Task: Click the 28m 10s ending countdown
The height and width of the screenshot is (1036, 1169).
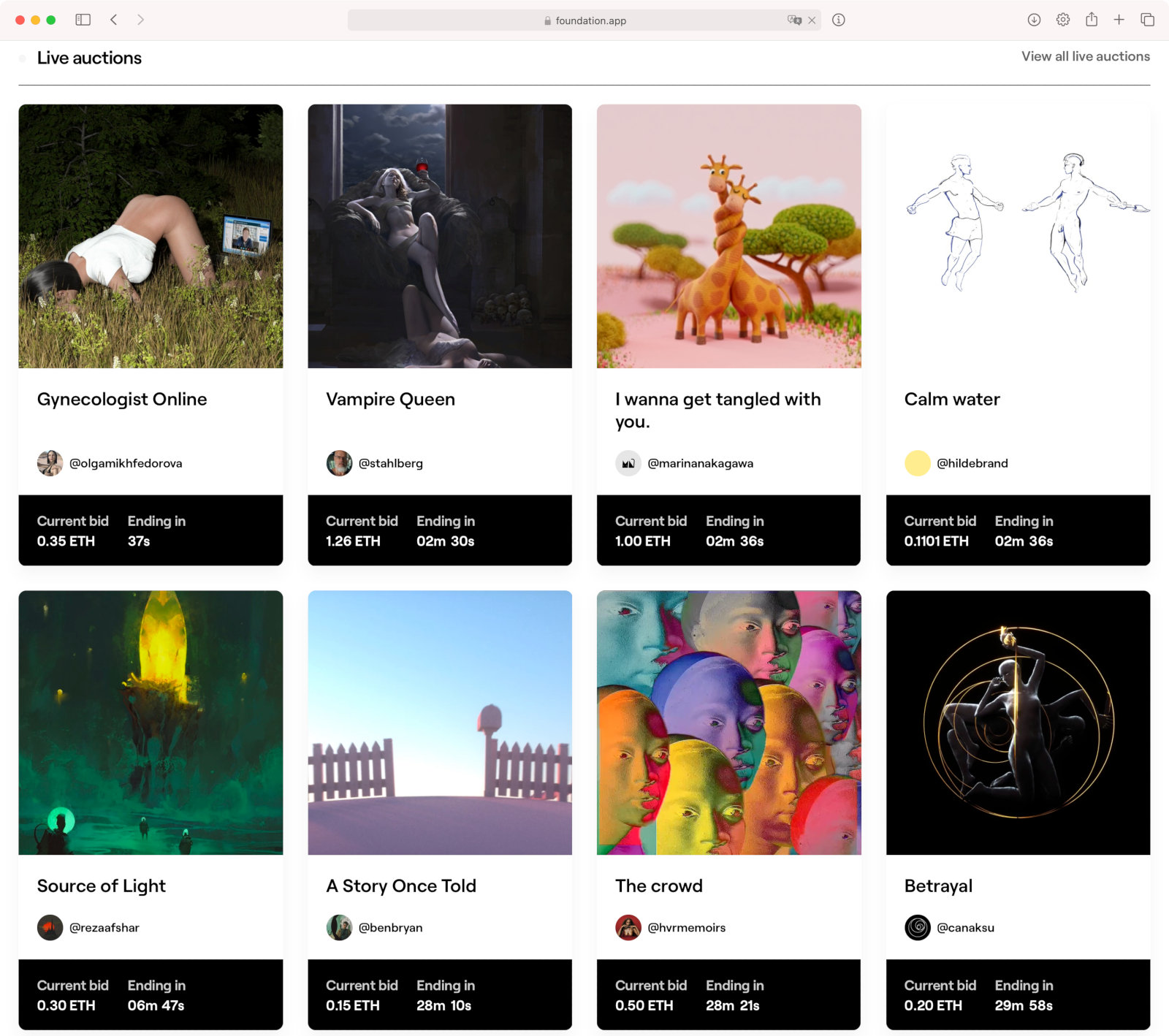Action: (444, 1006)
